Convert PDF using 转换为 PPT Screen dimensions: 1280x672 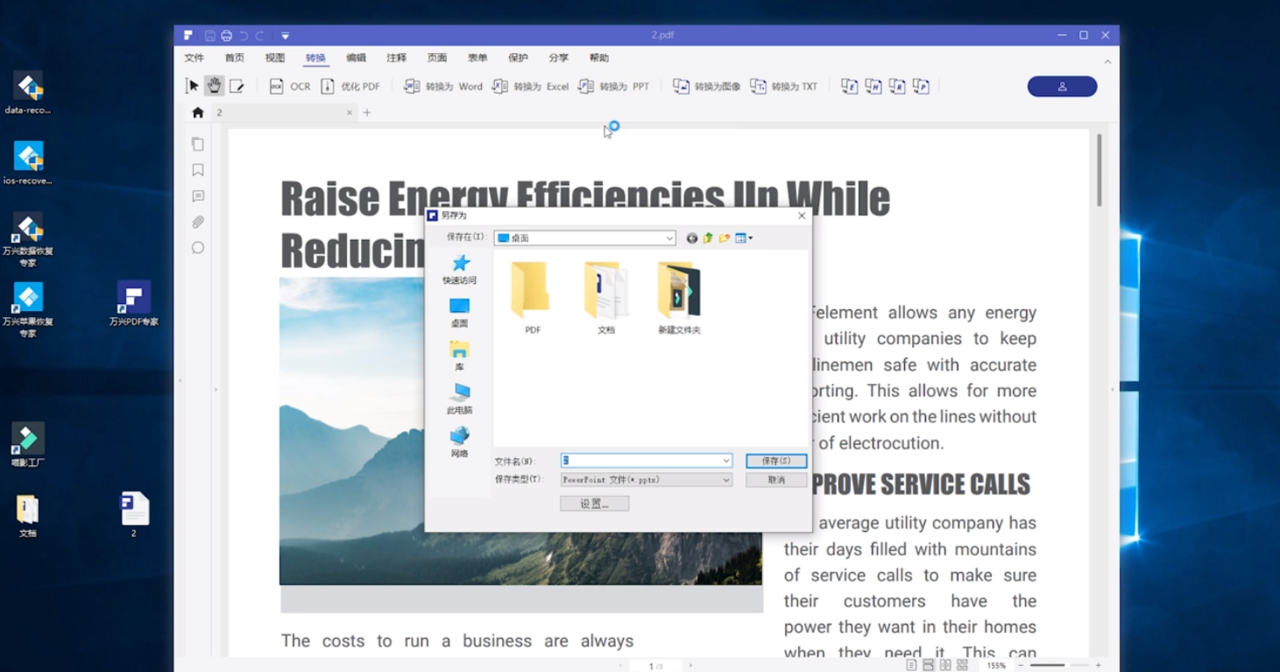[x=614, y=86]
